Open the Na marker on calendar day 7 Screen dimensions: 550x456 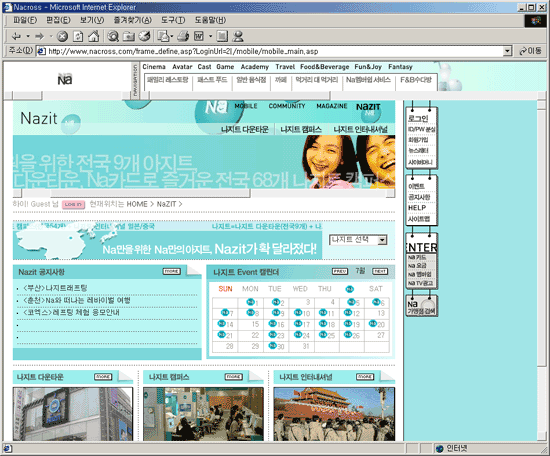pos(224,312)
